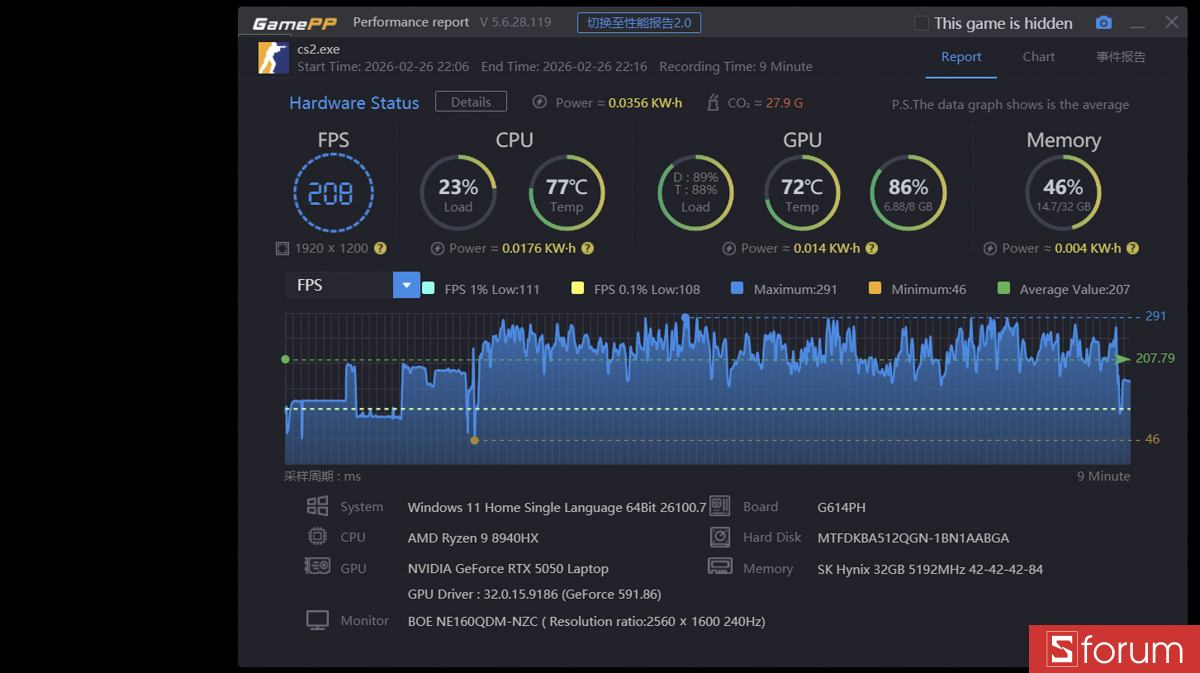Click the screenshot camera icon in title bar
Viewport: 1200px width, 673px height.
coord(1103,22)
